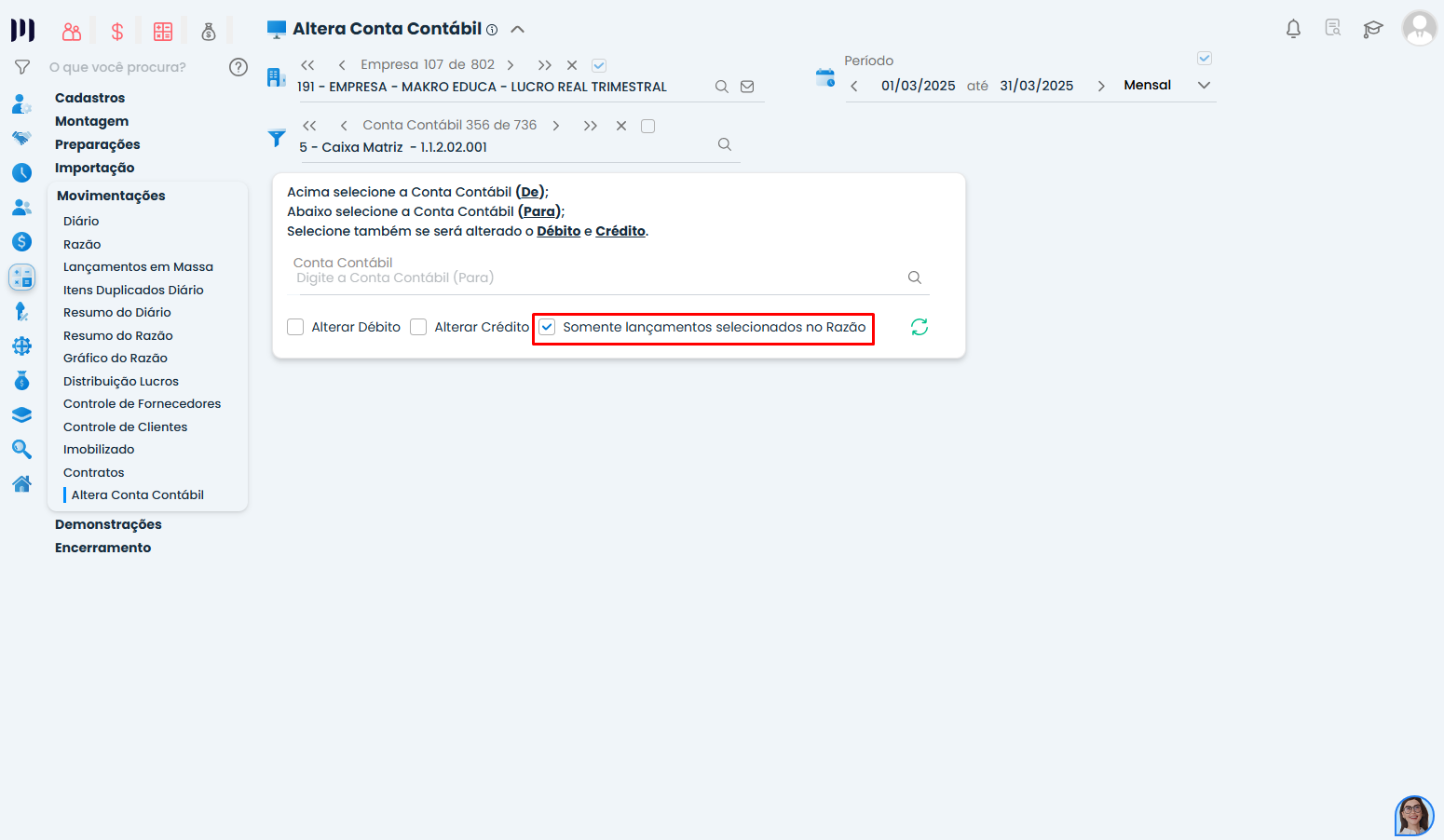
Task: Open the assistant avatar in bottom corner
Action: click(1414, 816)
